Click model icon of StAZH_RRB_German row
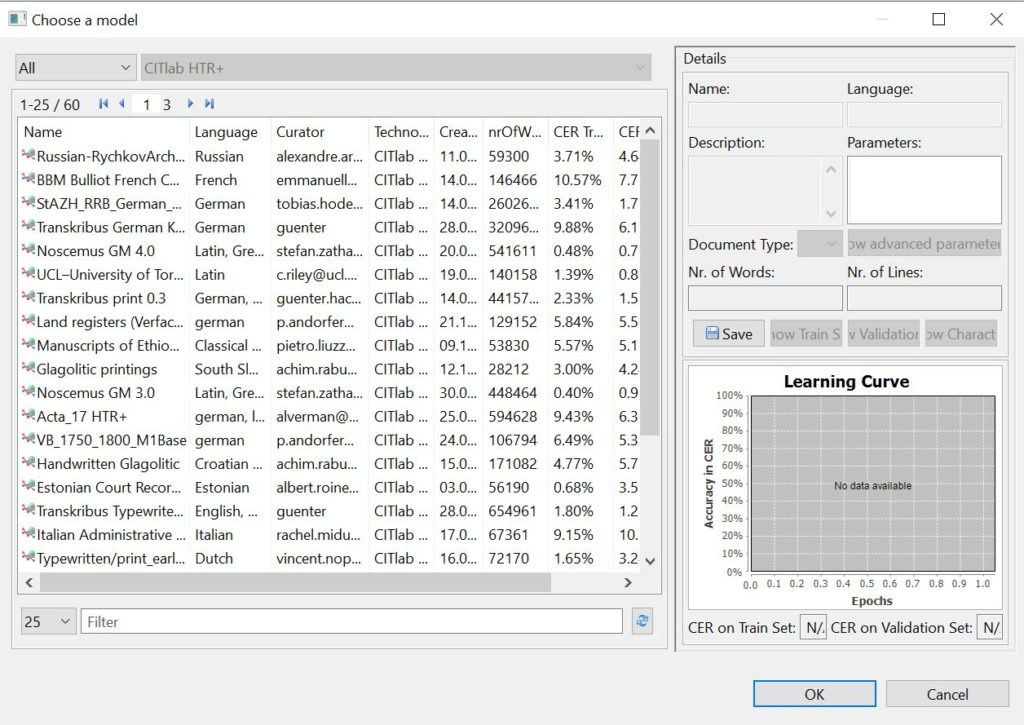1024x725 pixels. [28, 203]
